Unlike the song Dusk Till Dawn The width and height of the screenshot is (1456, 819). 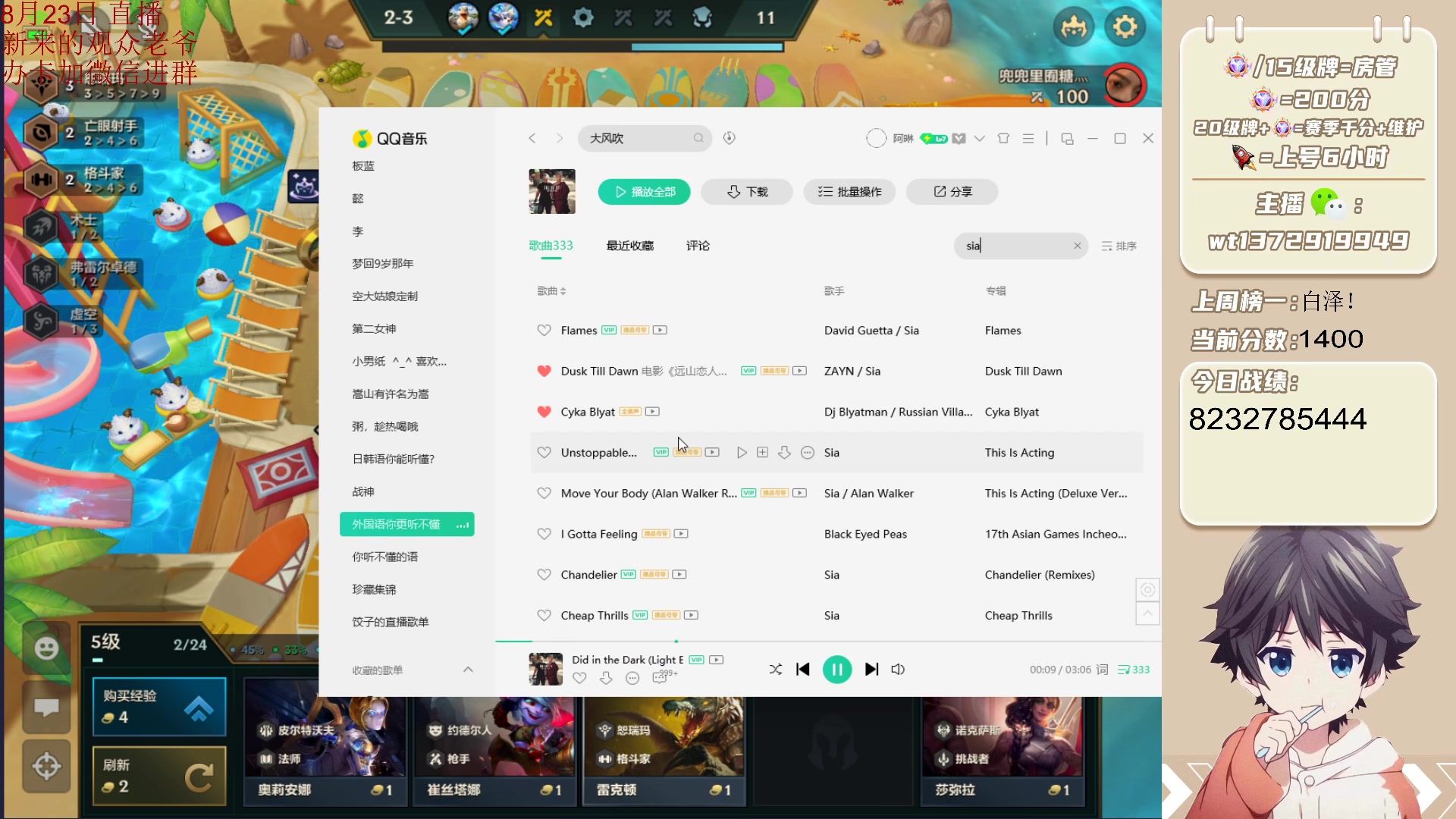point(544,372)
